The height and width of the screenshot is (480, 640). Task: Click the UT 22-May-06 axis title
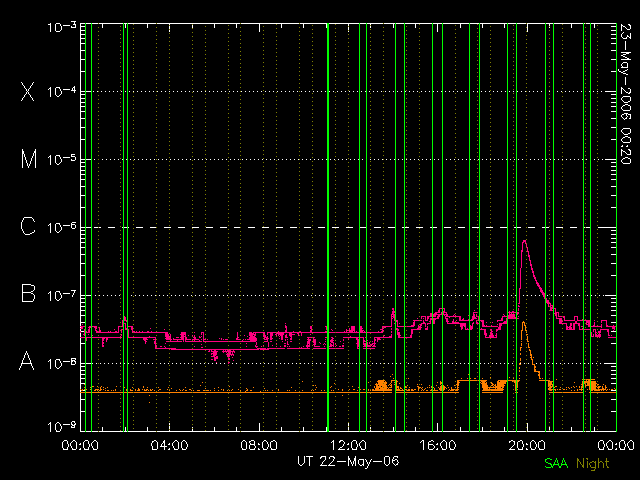point(348,461)
